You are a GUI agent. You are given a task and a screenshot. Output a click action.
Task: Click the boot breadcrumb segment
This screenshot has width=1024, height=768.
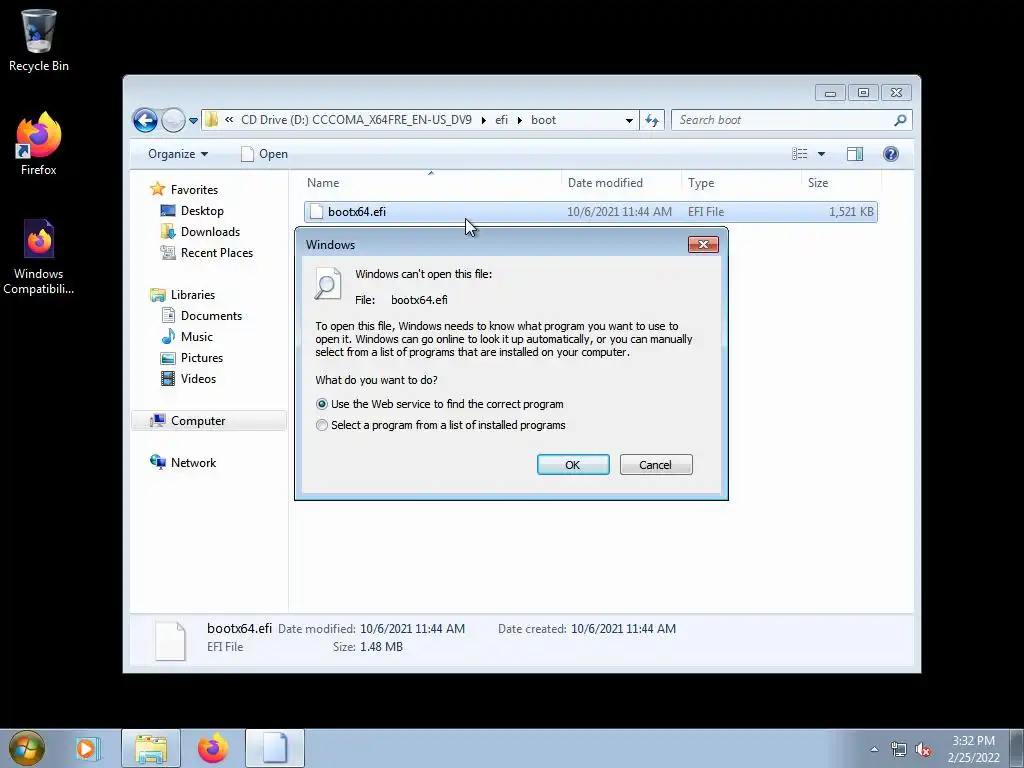click(x=543, y=120)
